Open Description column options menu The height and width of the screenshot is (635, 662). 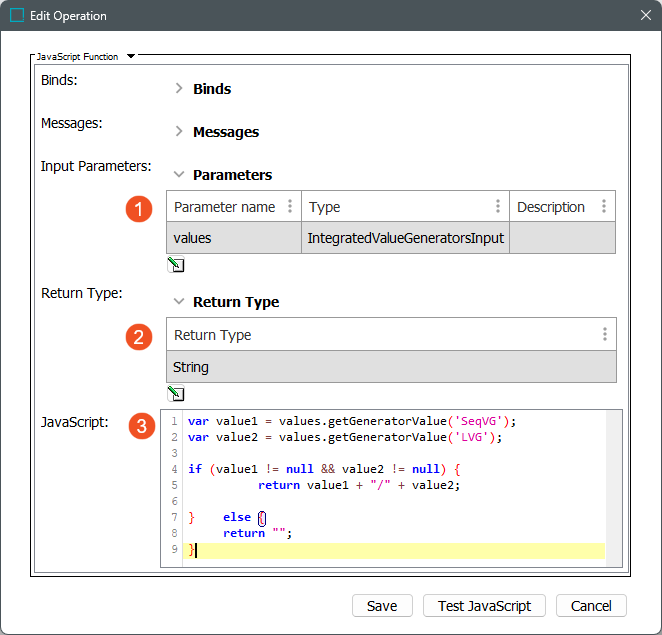604,207
